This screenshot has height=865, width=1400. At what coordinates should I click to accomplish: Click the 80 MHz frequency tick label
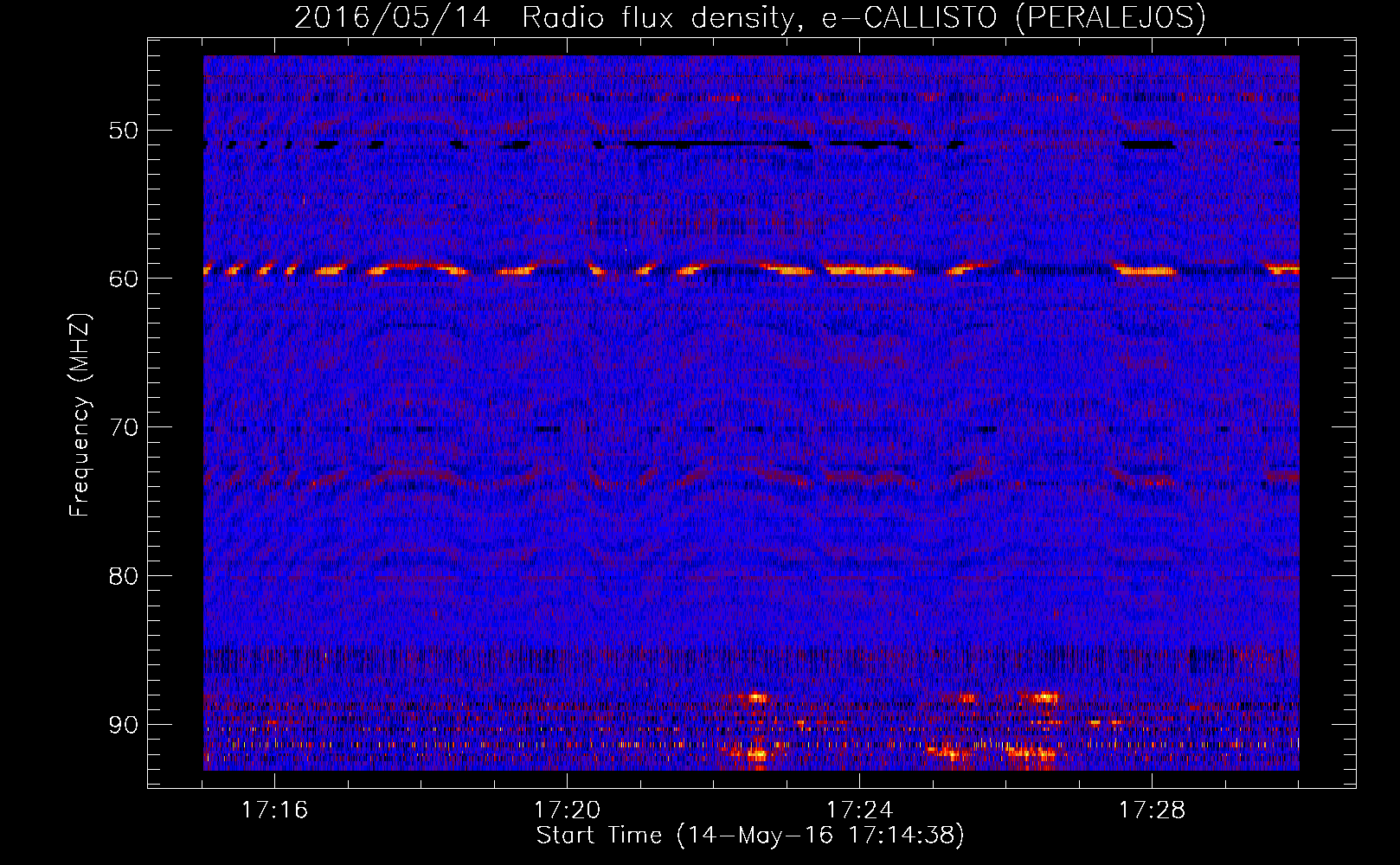[123, 576]
